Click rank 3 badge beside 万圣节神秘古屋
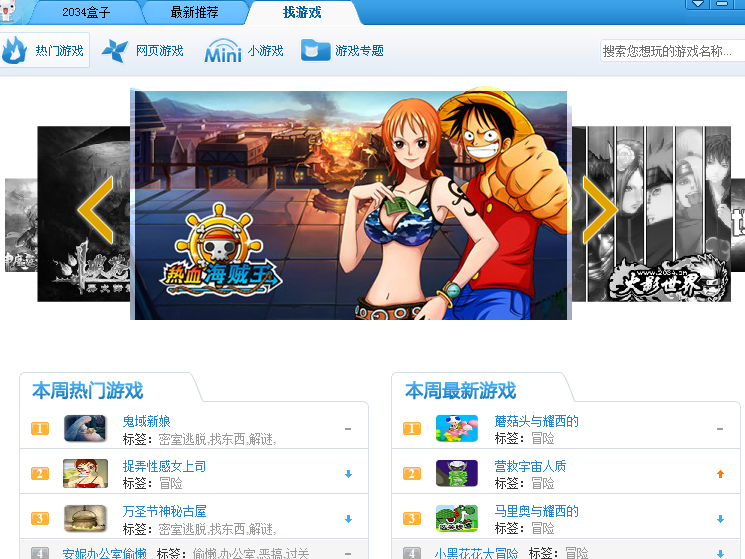The image size is (745, 559). (40, 519)
